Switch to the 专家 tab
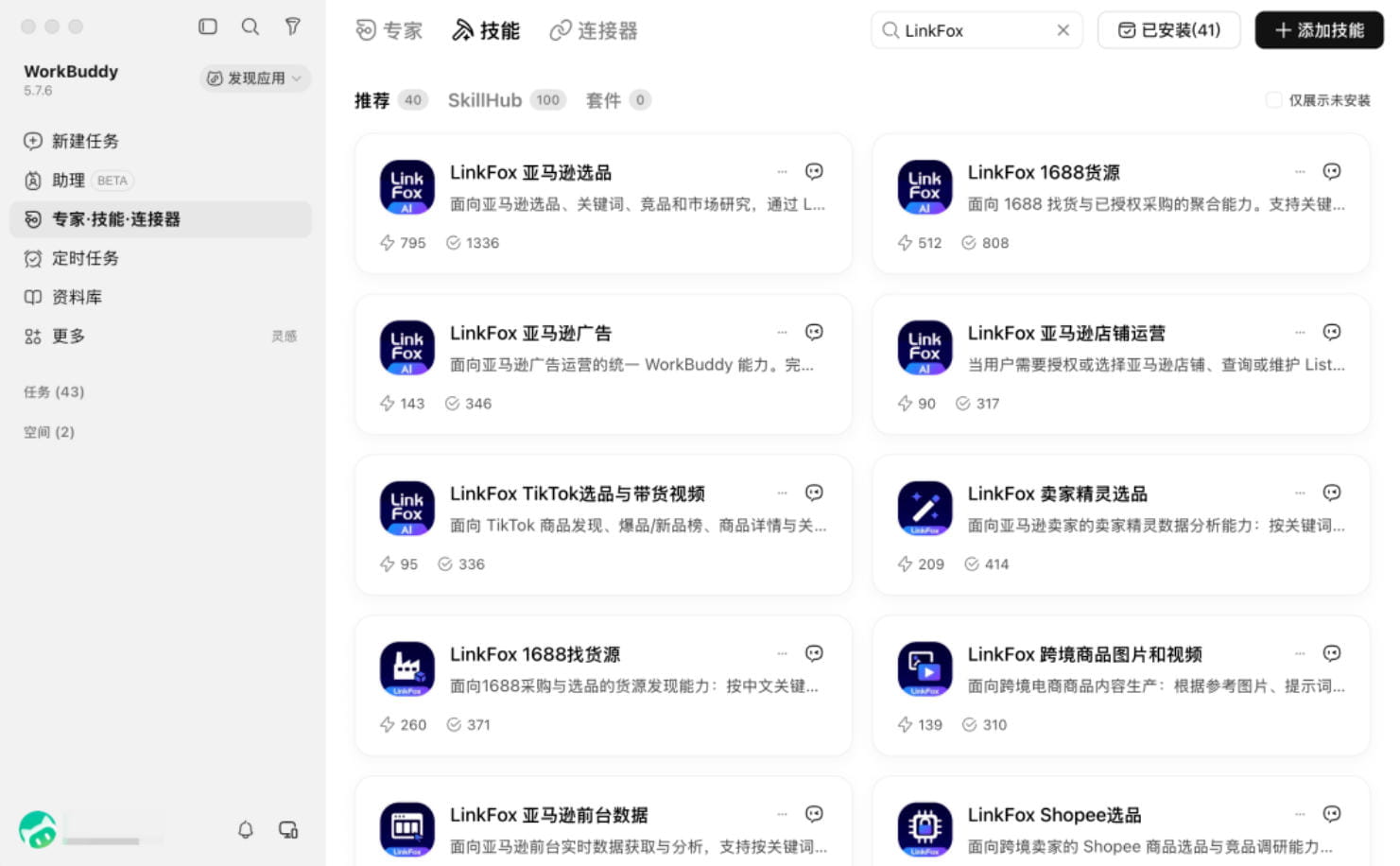This screenshot has height=866, width=1400. click(x=389, y=30)
